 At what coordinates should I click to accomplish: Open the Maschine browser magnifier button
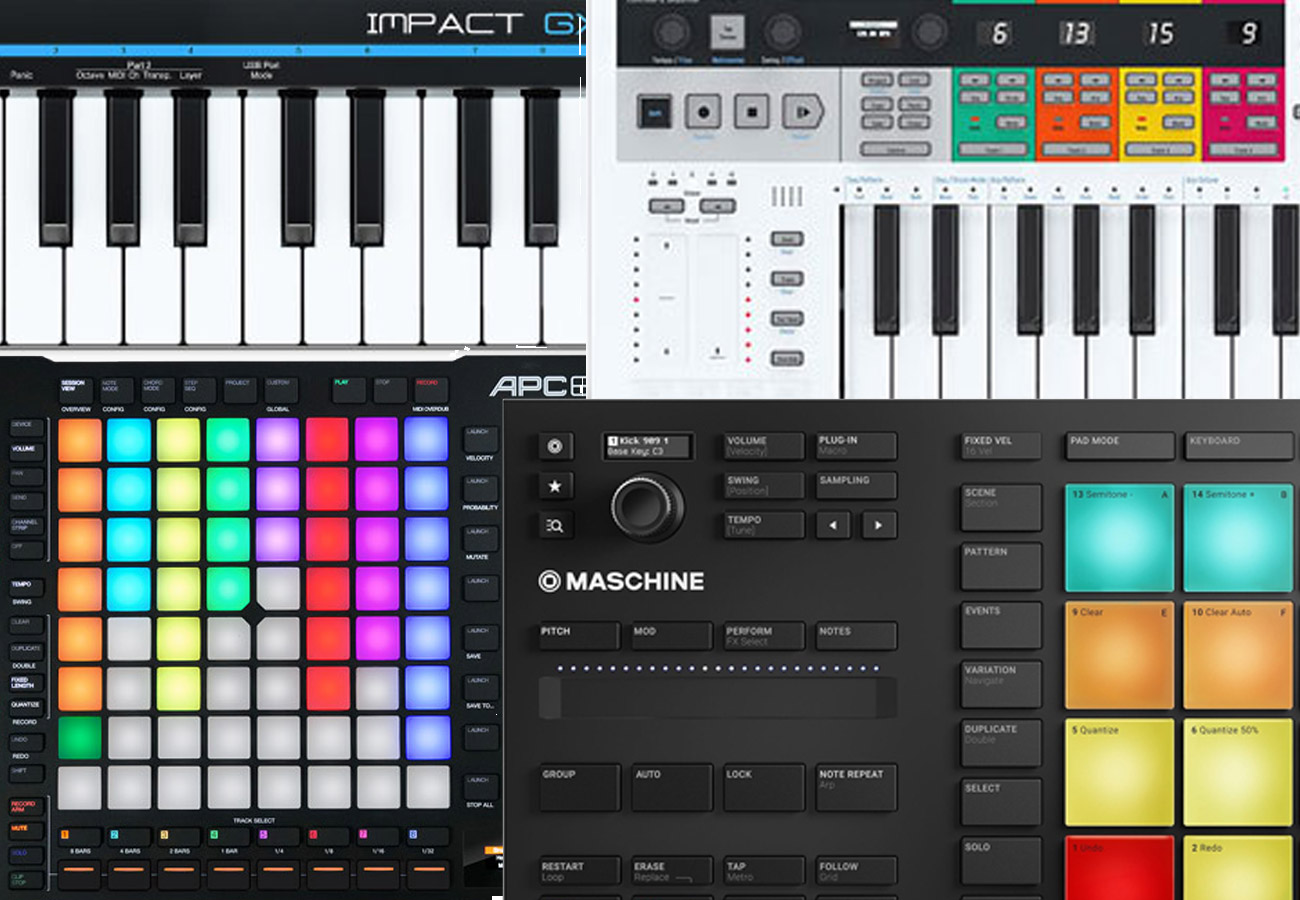556,525
